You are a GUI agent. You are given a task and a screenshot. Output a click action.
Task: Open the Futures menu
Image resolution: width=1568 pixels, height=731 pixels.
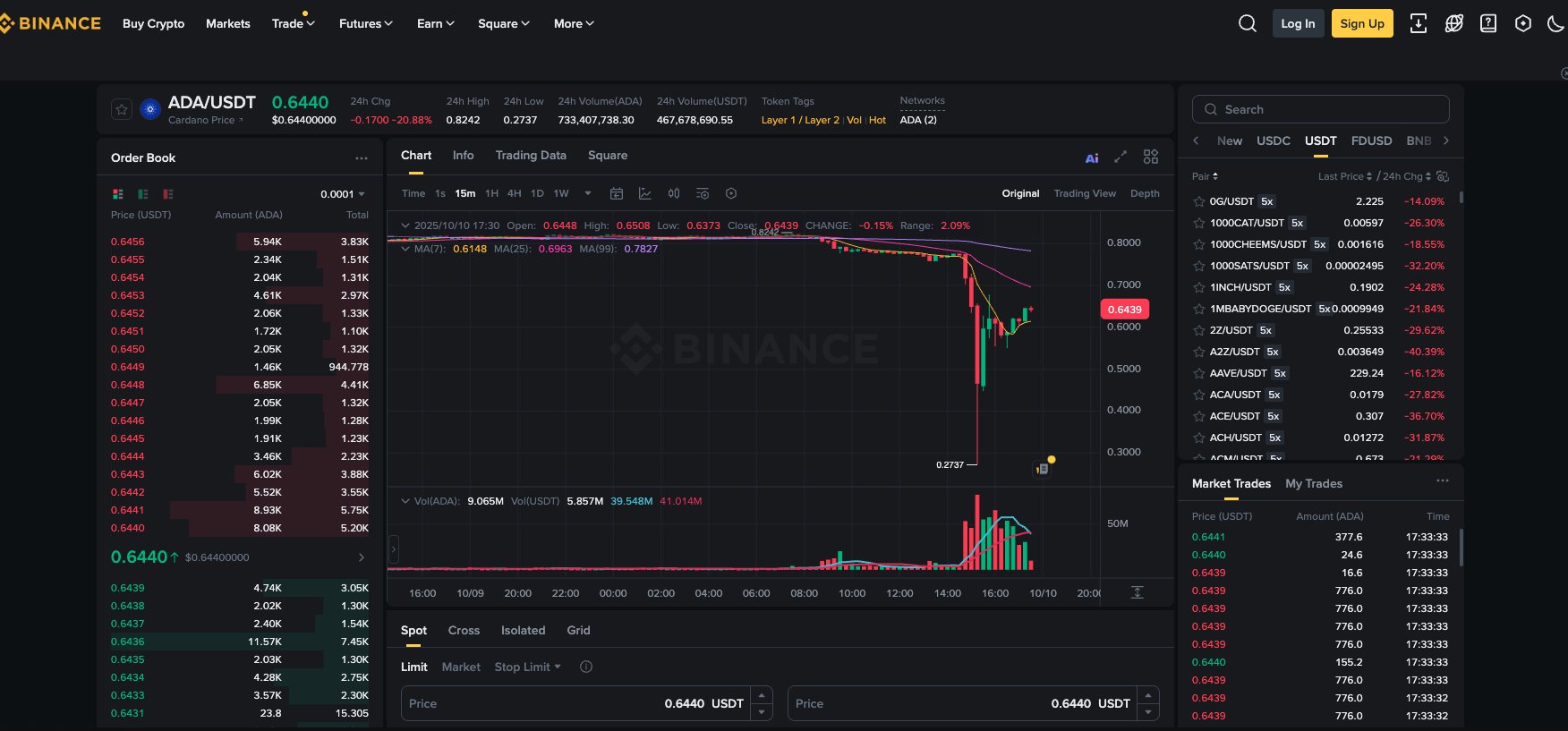pyautogui.click(x=365, y=23)
